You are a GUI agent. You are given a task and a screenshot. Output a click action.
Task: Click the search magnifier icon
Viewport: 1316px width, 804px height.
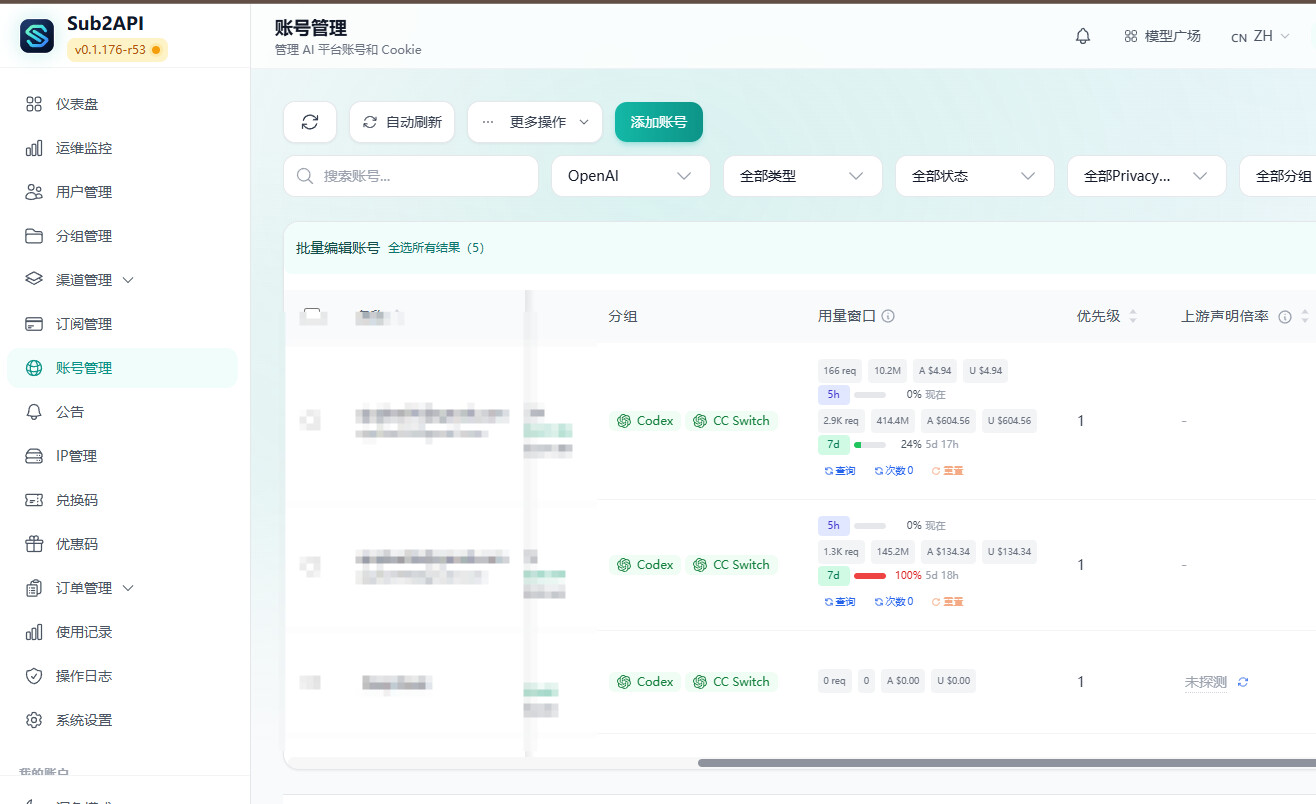click(x=305, y=176)
